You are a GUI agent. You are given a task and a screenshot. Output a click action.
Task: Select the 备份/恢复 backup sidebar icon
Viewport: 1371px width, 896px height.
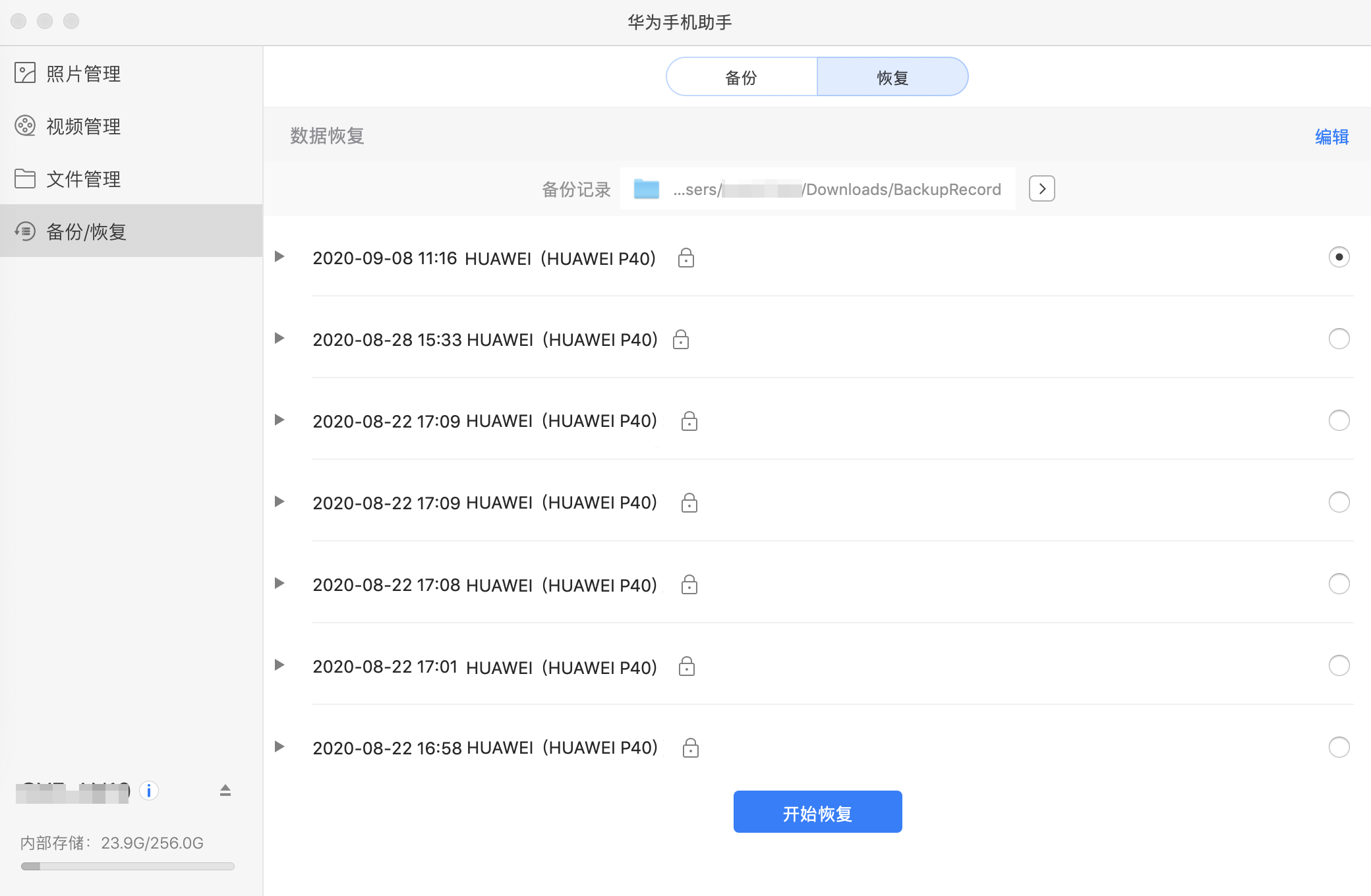pos(25,231)
